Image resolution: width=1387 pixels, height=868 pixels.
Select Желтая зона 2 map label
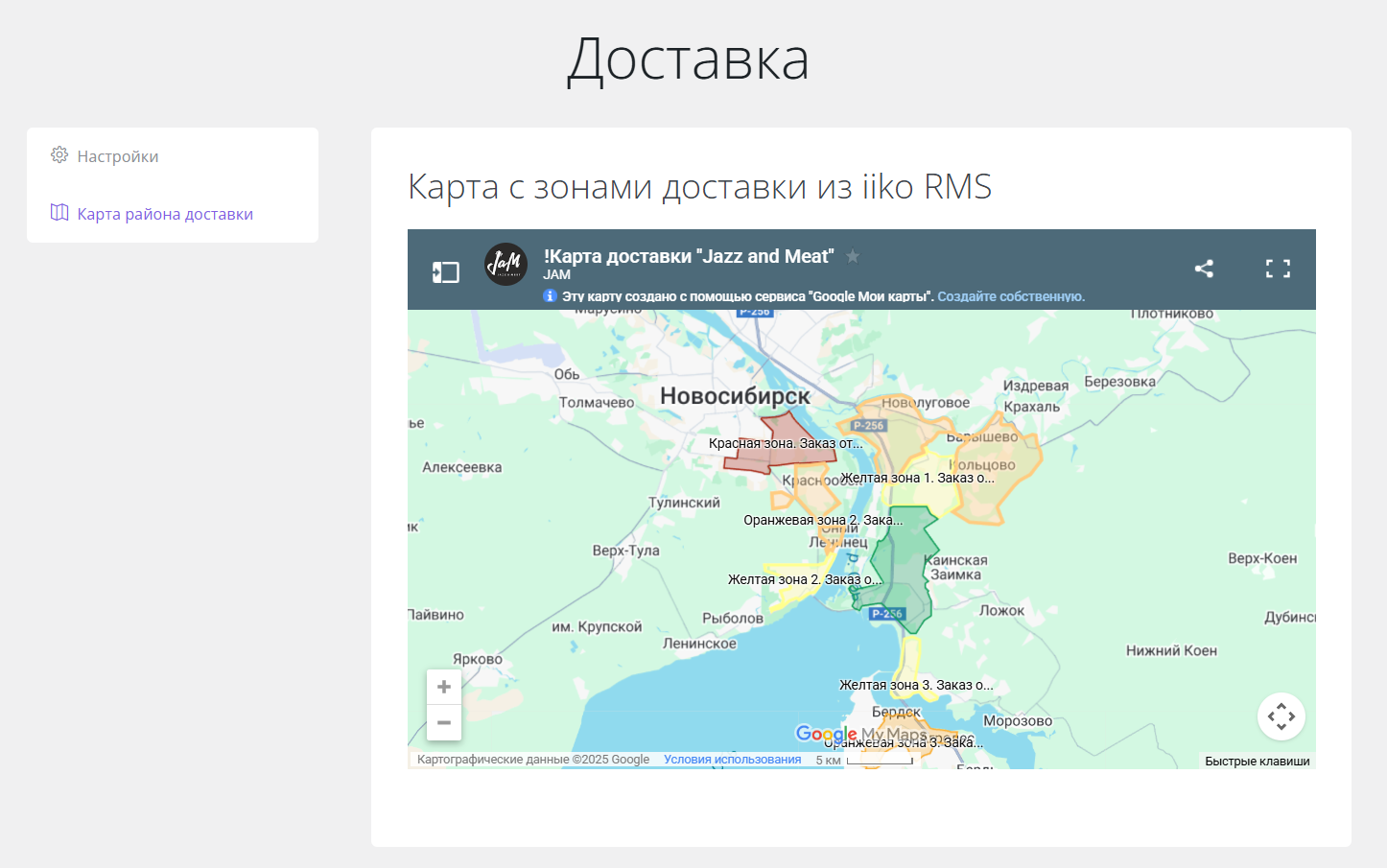point(804,579)
